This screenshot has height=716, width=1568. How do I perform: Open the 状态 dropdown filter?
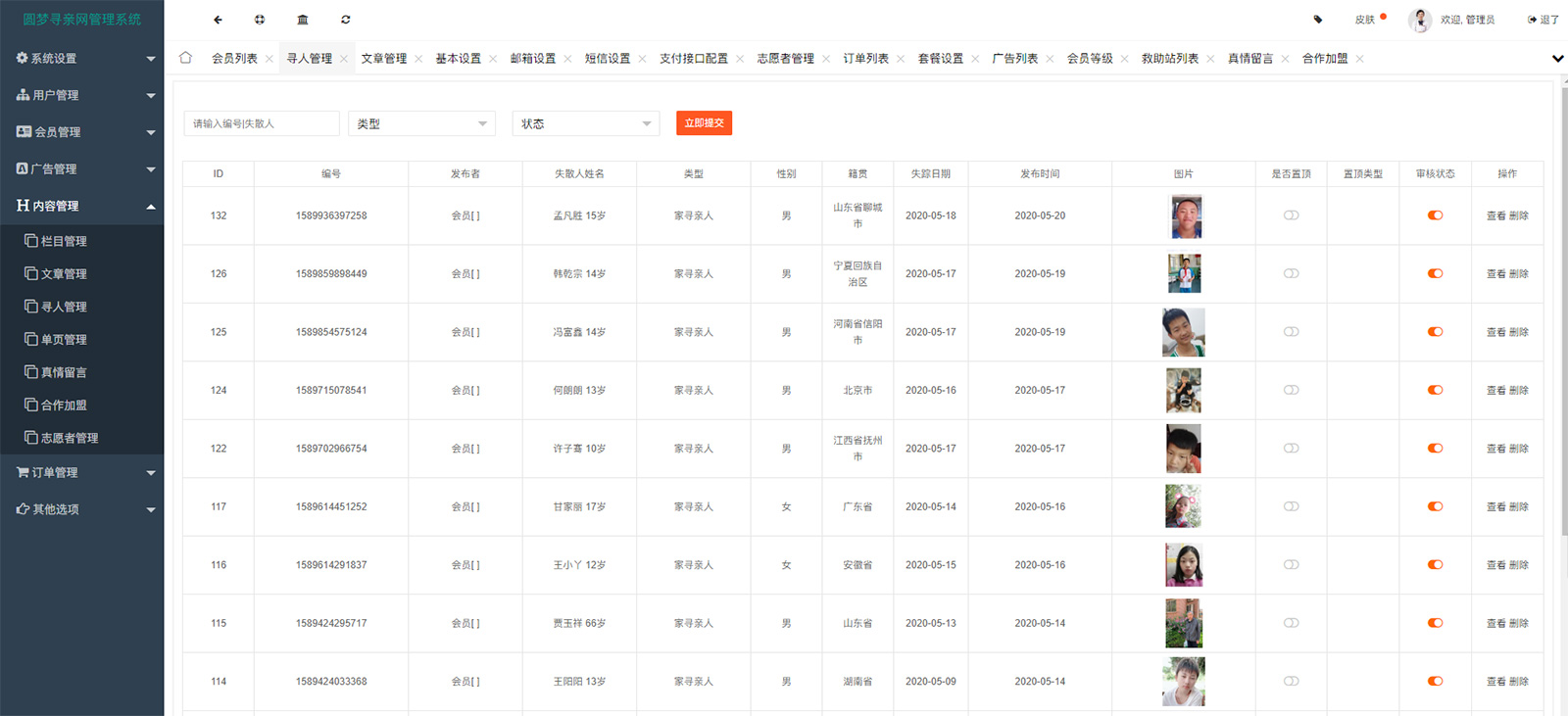pyautogui.click(x=586, y=123)
